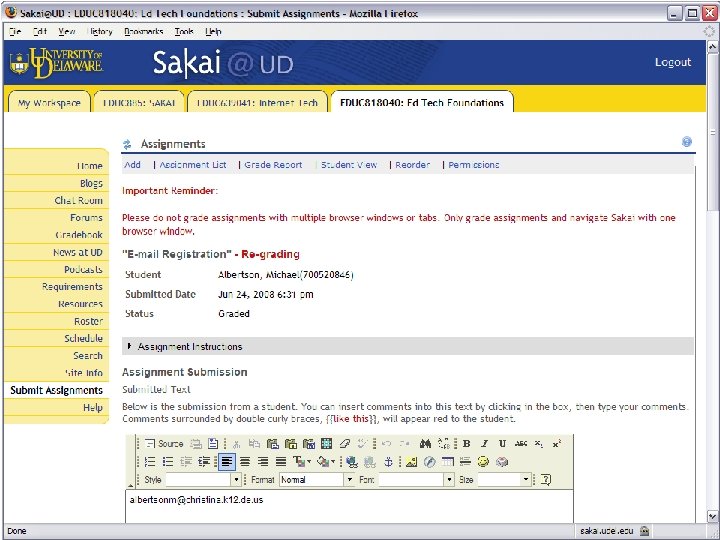Open Roster in the sidebar
The width and height of the screenshot is (720, 540).
tap(88, 321)
